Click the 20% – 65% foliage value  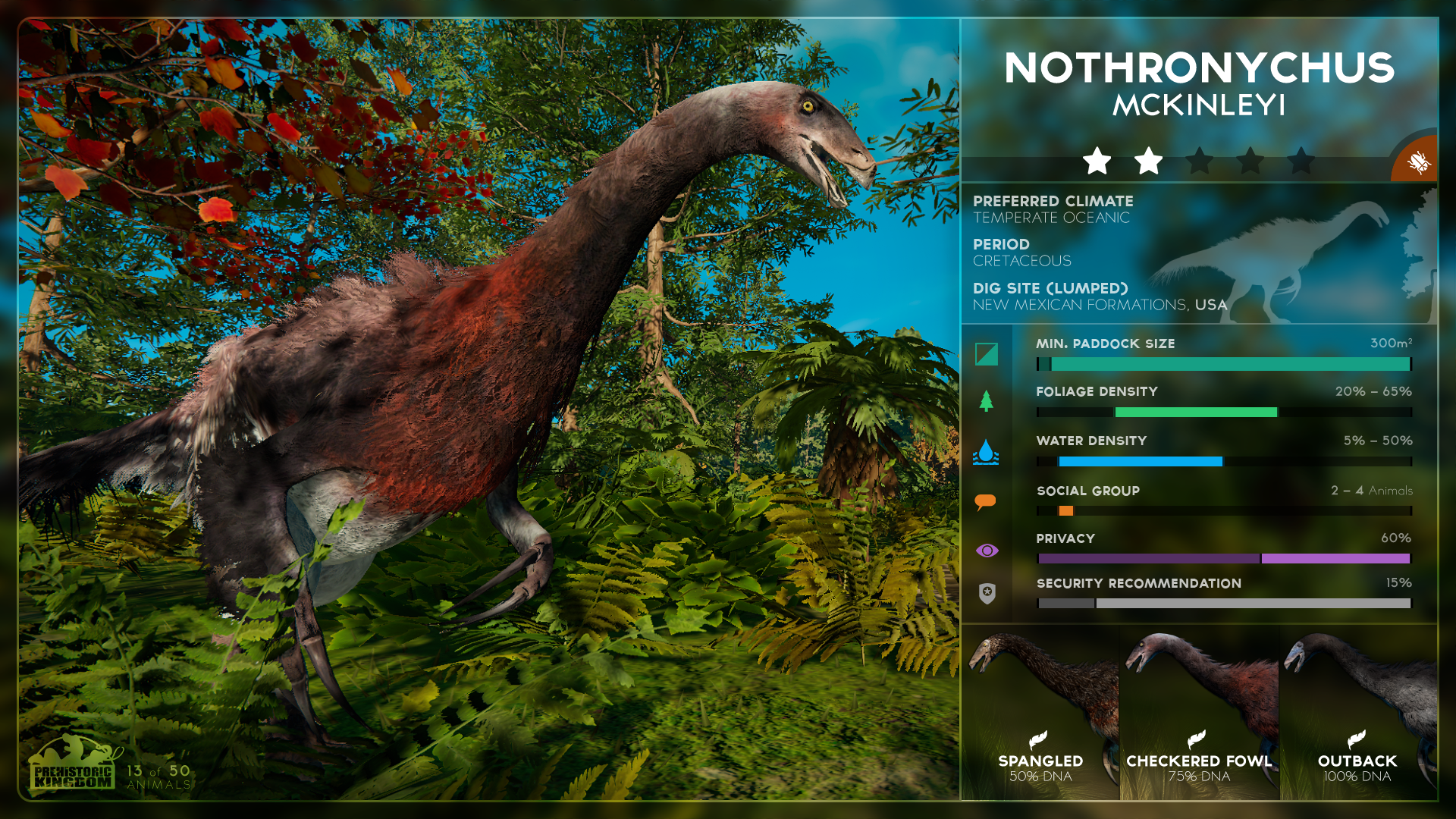(1373, 391)
